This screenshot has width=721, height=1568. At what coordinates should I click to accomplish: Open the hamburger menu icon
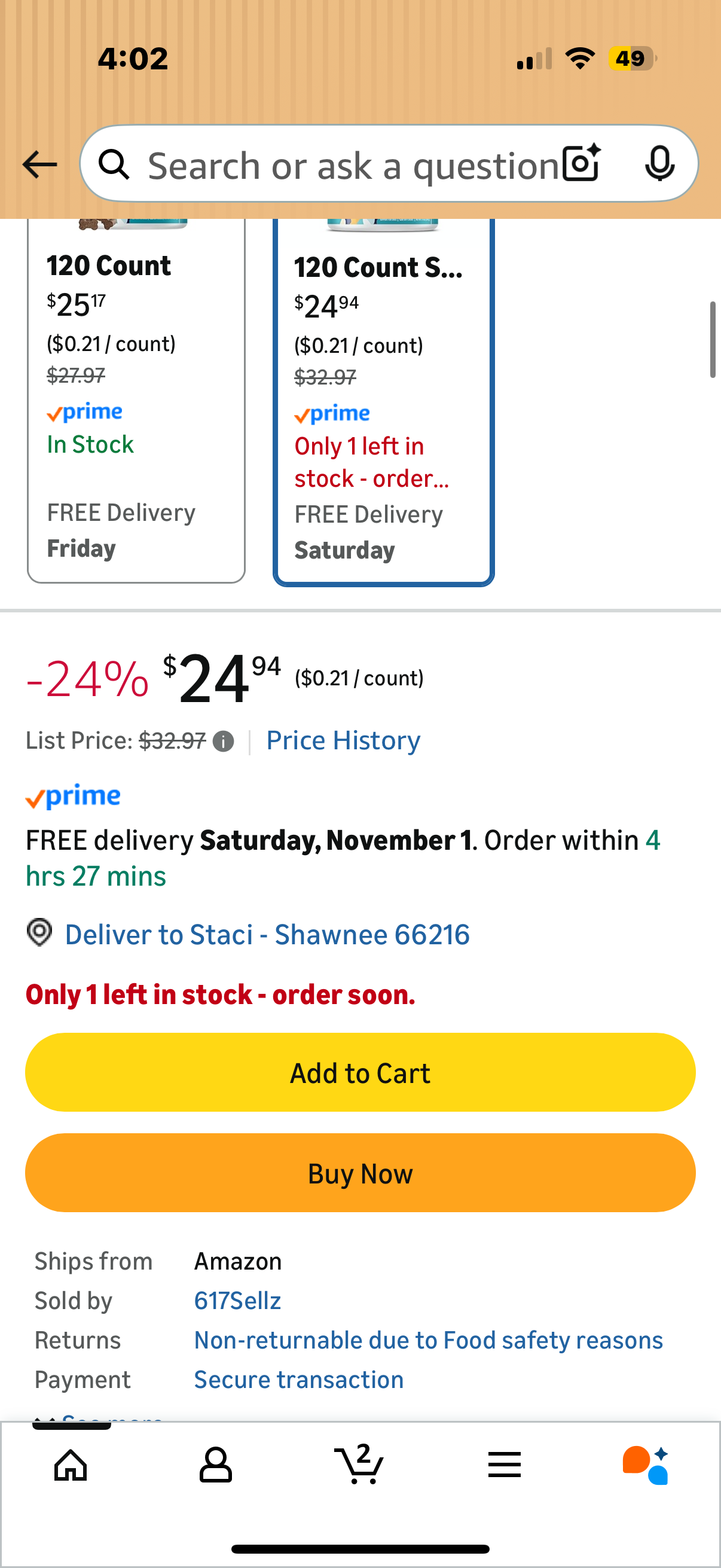pyautogui.click(x=504, y=1465)
